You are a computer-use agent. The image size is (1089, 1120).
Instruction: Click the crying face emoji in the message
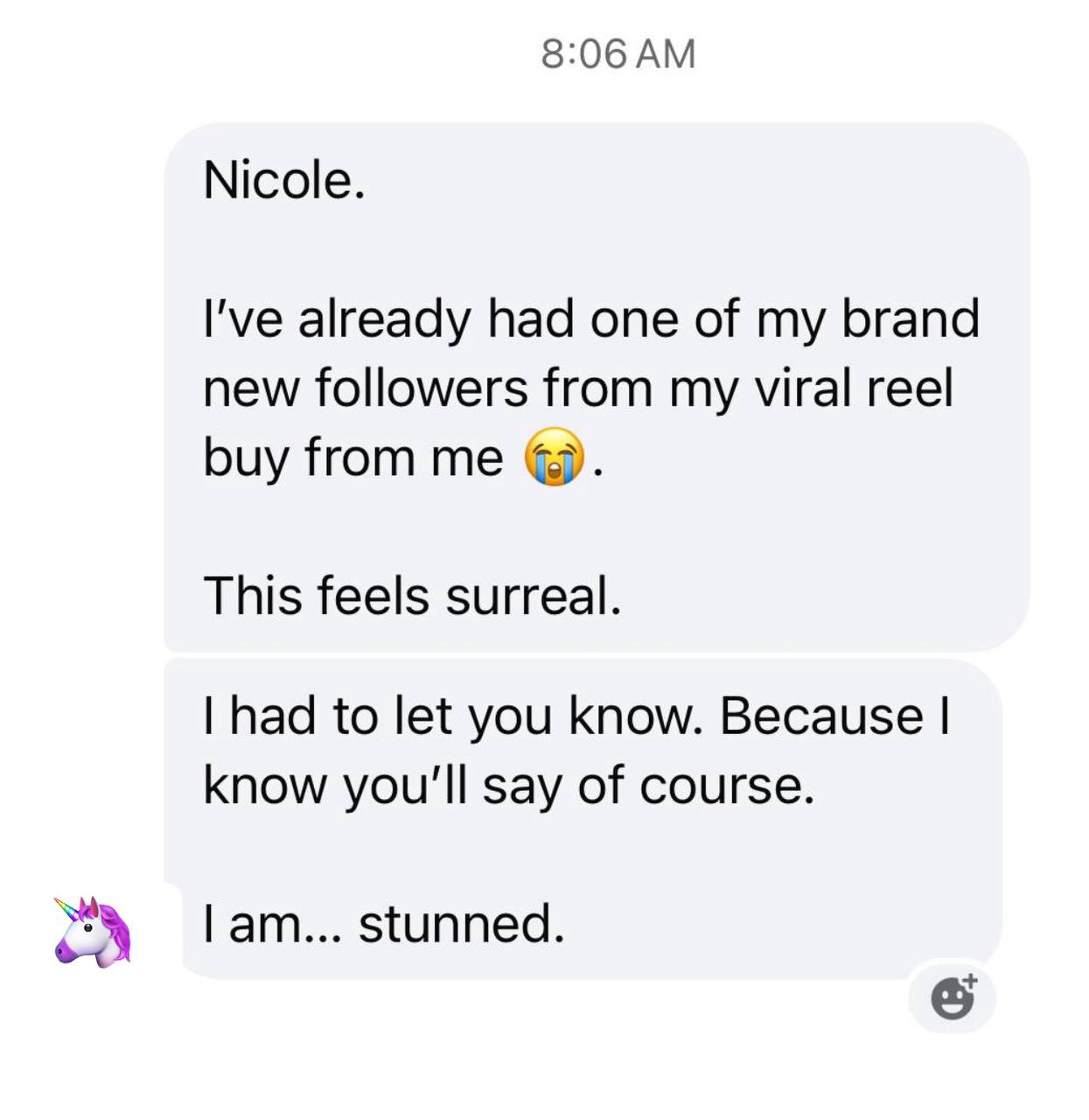pyautogui.click(x=554, y=457)
